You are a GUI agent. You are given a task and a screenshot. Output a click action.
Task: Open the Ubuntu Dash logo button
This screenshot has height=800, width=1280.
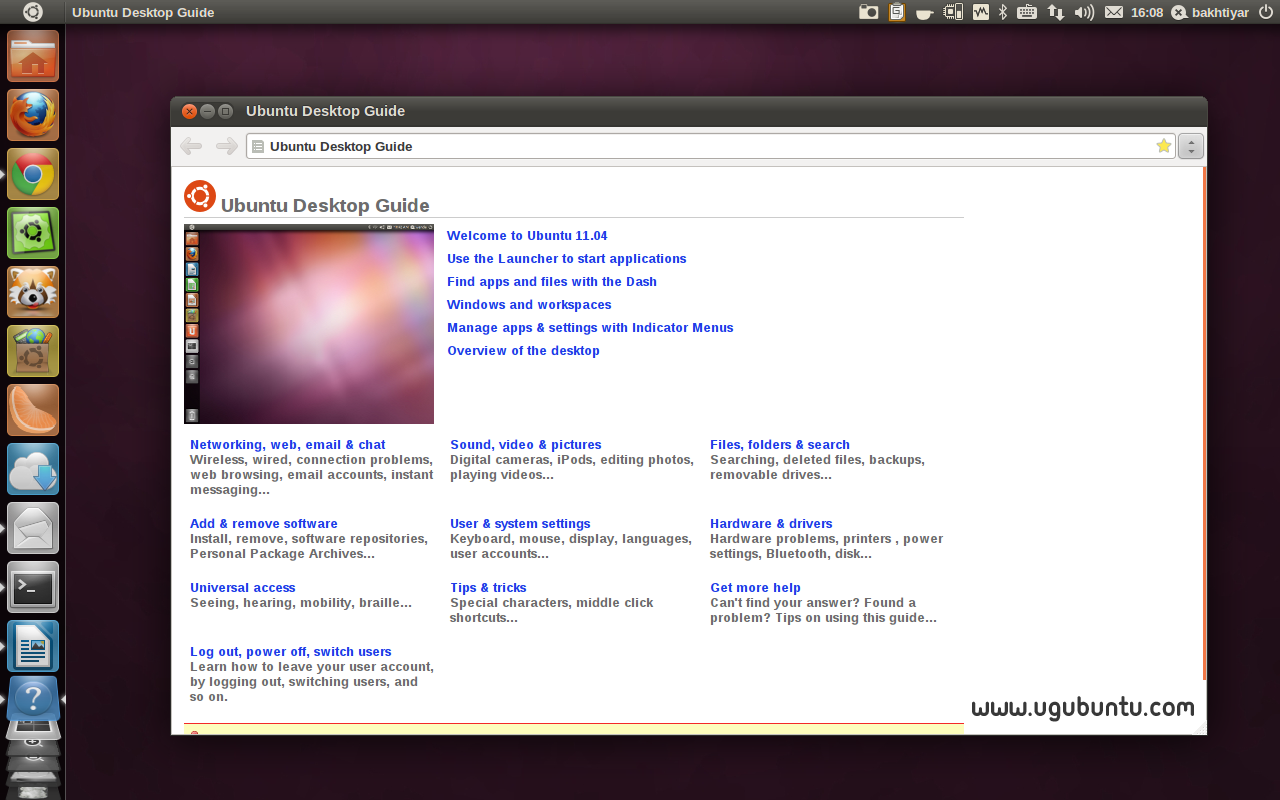point(32,12)
